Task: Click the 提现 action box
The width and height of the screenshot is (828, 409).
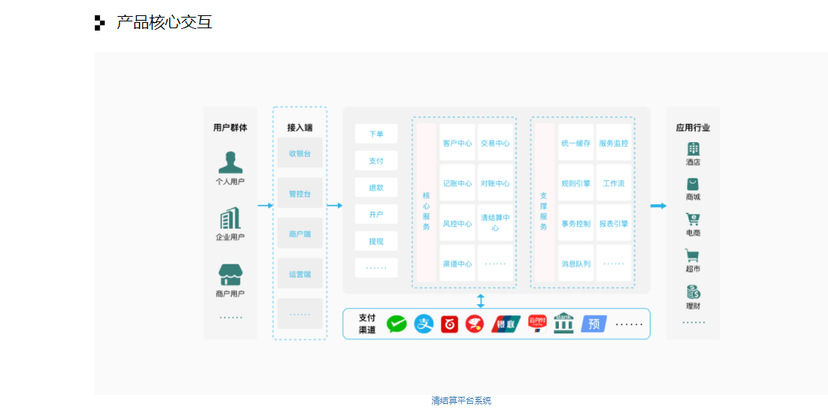Action: tap(376, 241)
